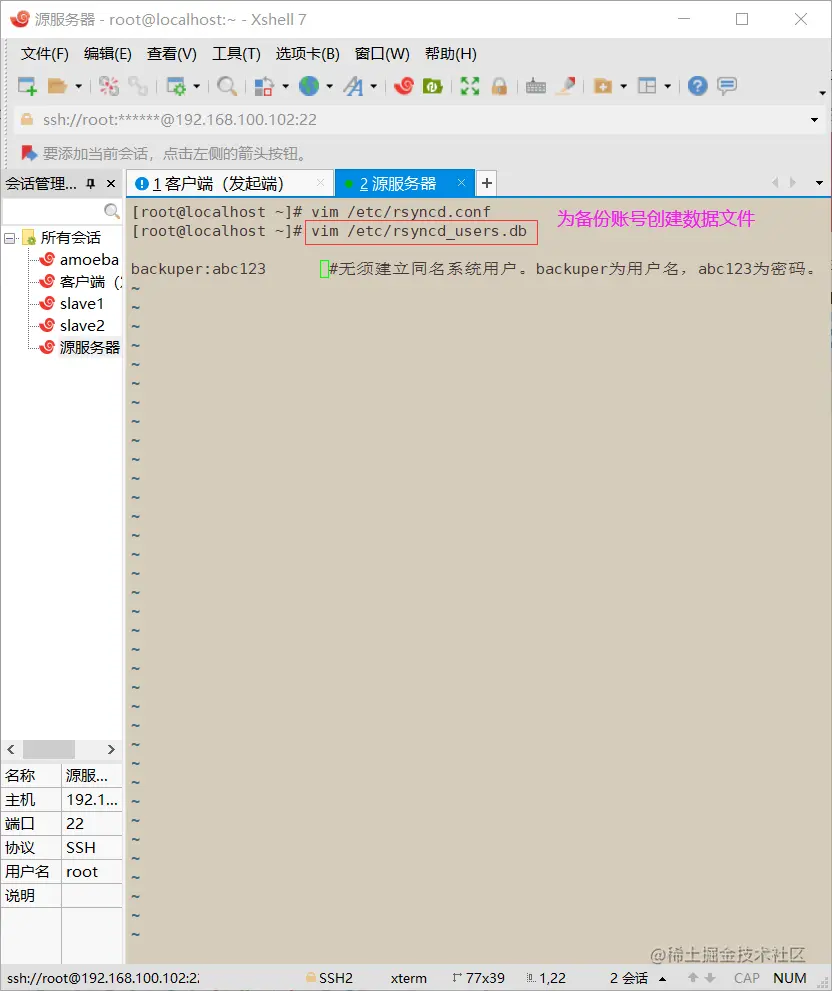
Task: Click the 用户名 value root cell
Action: (92, 872)
